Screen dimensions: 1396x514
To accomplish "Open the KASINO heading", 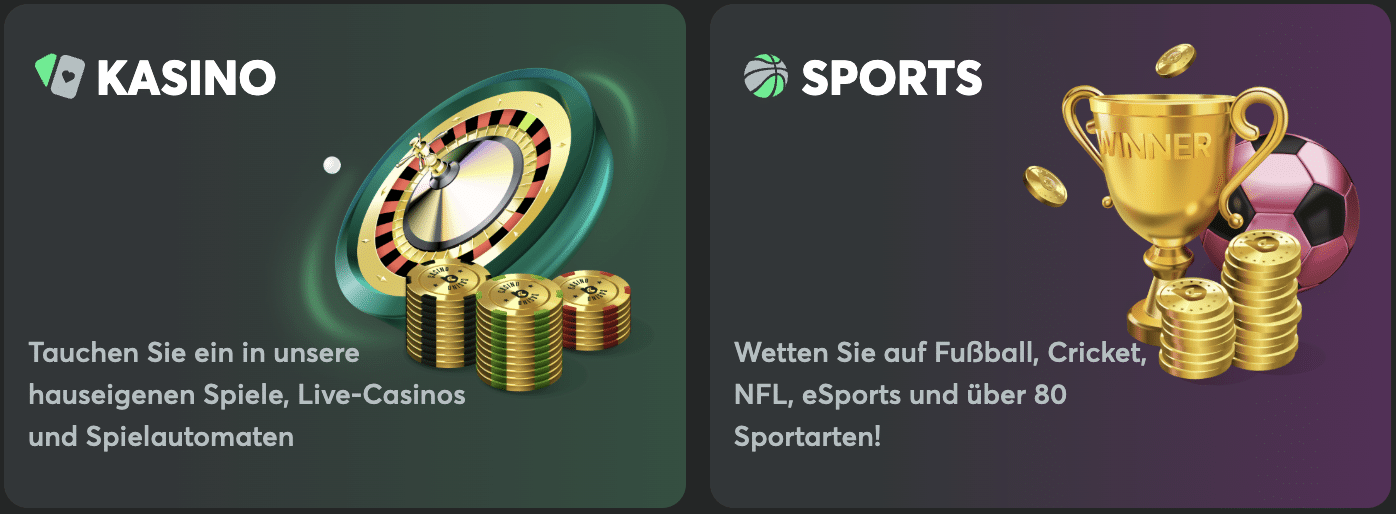I will 186,77.
